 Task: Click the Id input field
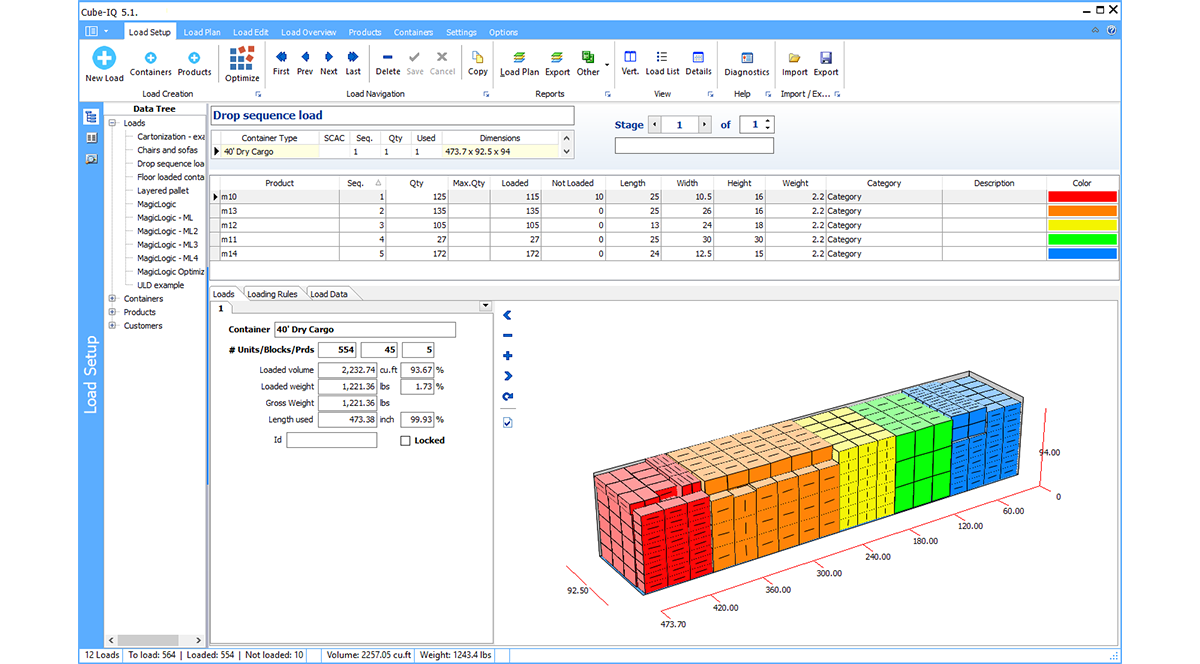332,440
